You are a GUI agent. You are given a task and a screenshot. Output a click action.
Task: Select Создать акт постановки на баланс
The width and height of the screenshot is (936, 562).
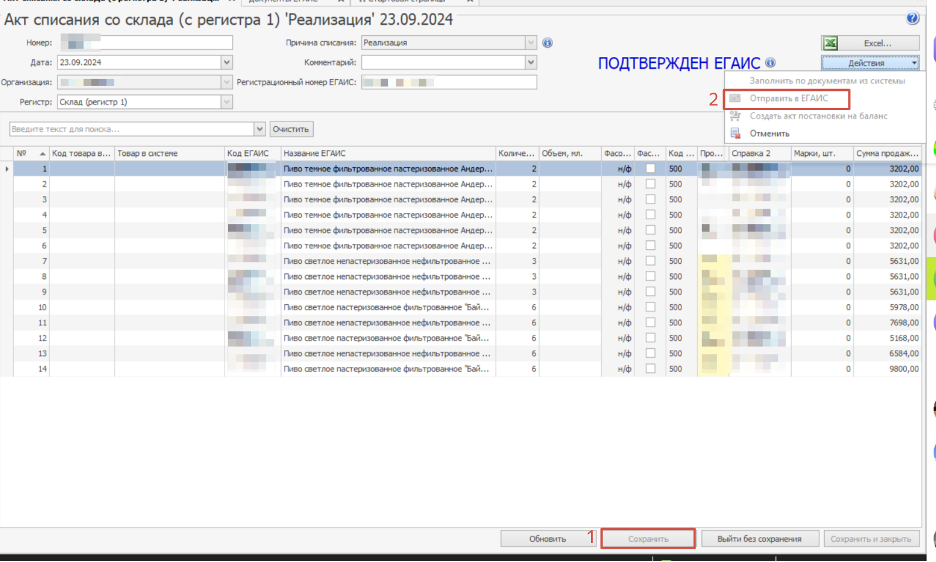818,116
